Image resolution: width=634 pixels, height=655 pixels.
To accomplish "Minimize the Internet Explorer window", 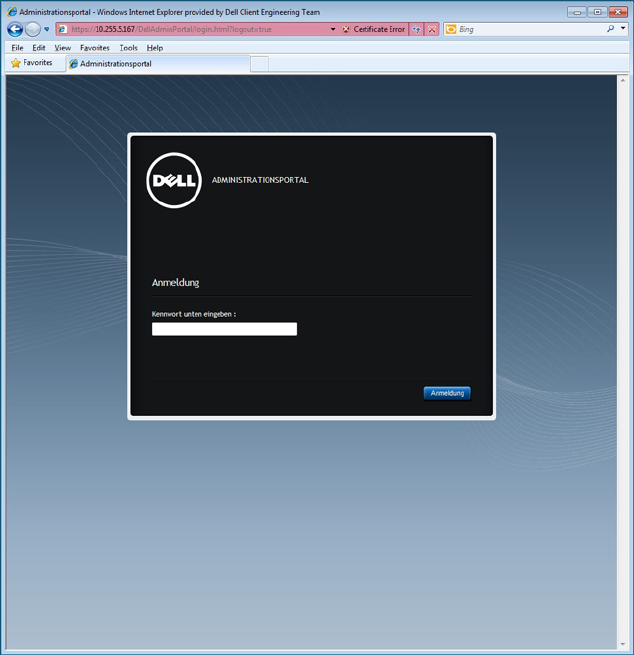I will 577,12.
